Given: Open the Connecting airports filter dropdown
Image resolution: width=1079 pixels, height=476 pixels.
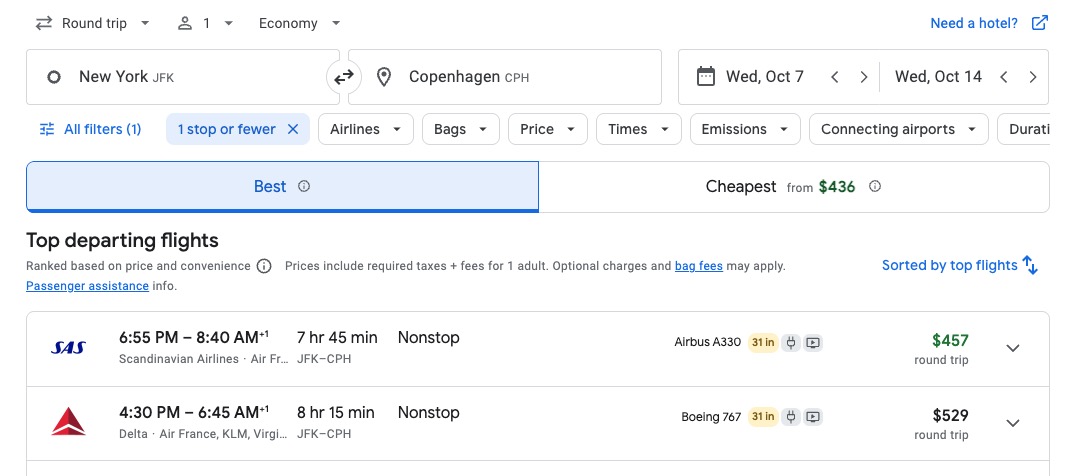Looking at the screenshot, I should coord(899,129).
